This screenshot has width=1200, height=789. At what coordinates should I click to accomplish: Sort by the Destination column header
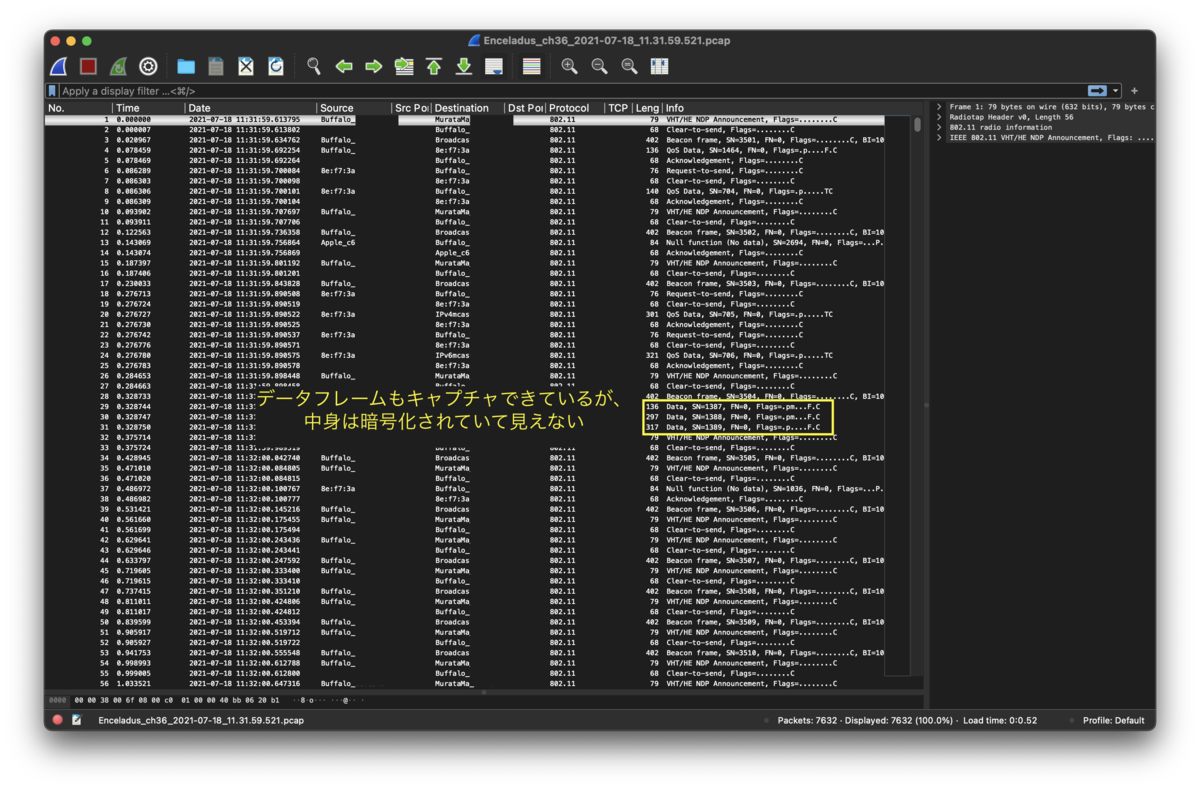click(467, 108)
